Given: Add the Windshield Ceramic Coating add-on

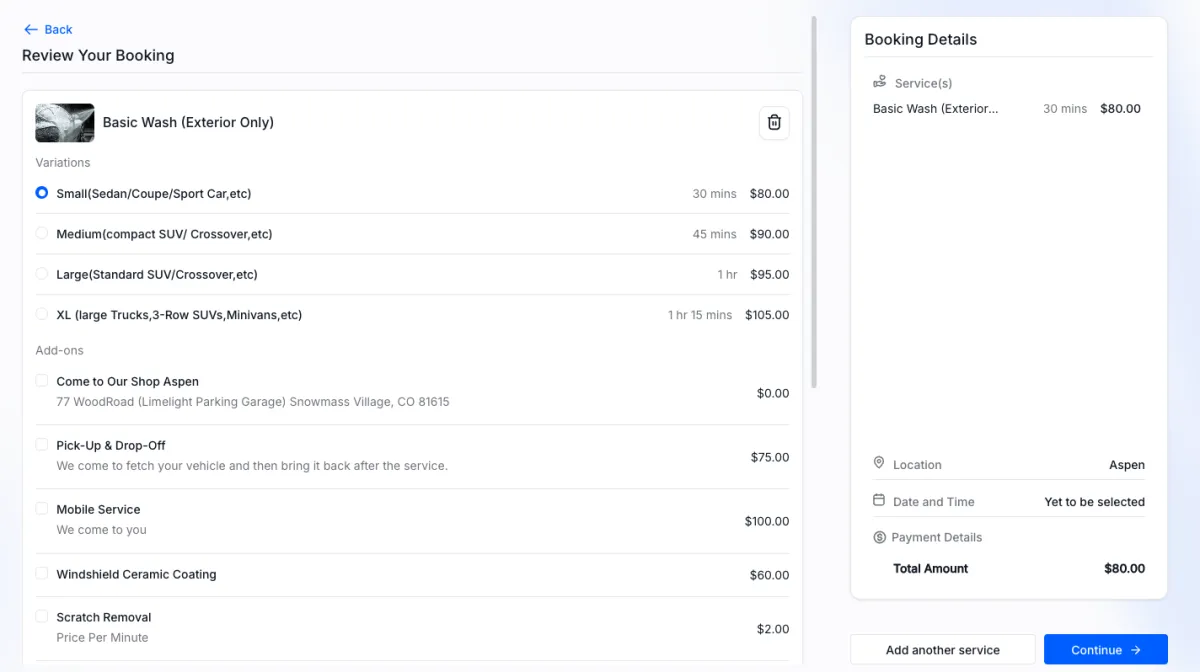Looking at the screenshot, I should [42, 574].
